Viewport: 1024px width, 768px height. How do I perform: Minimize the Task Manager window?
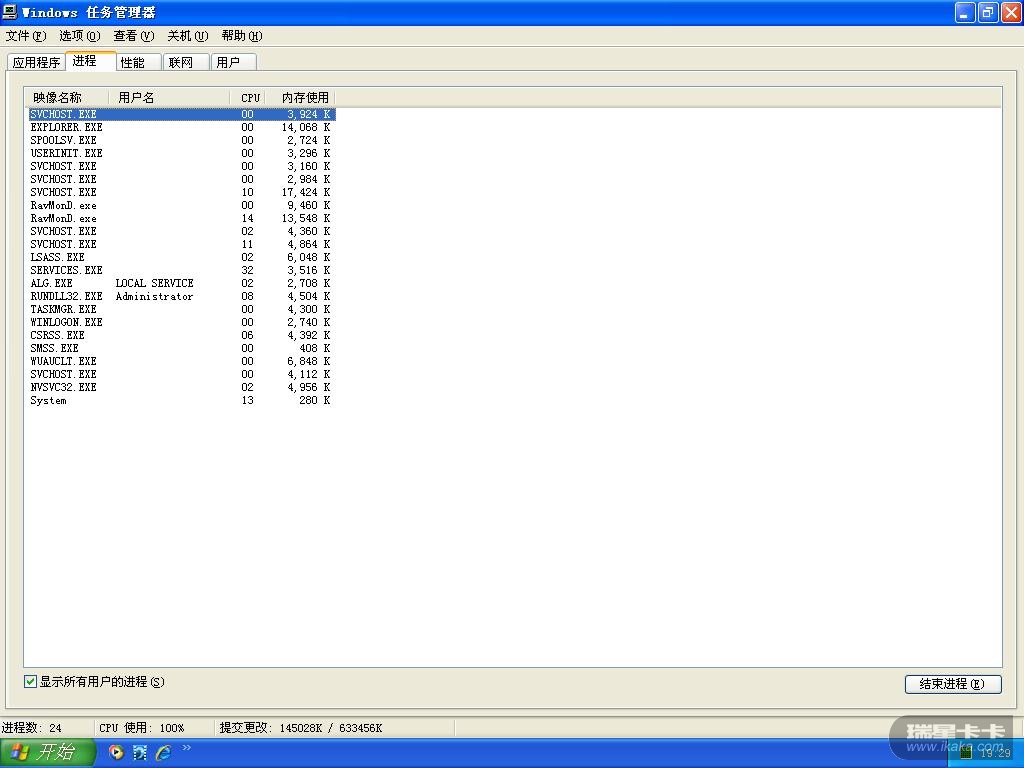(x=965, y=12)
